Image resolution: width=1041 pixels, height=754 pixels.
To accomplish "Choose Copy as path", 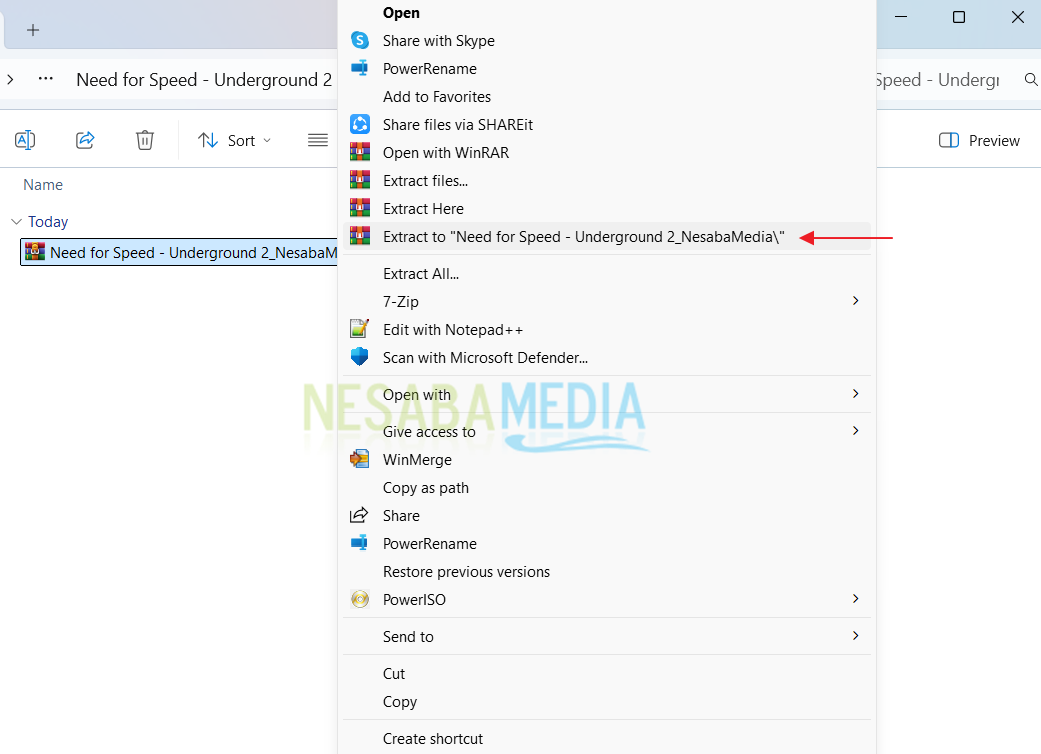I will tap(607, 487).
